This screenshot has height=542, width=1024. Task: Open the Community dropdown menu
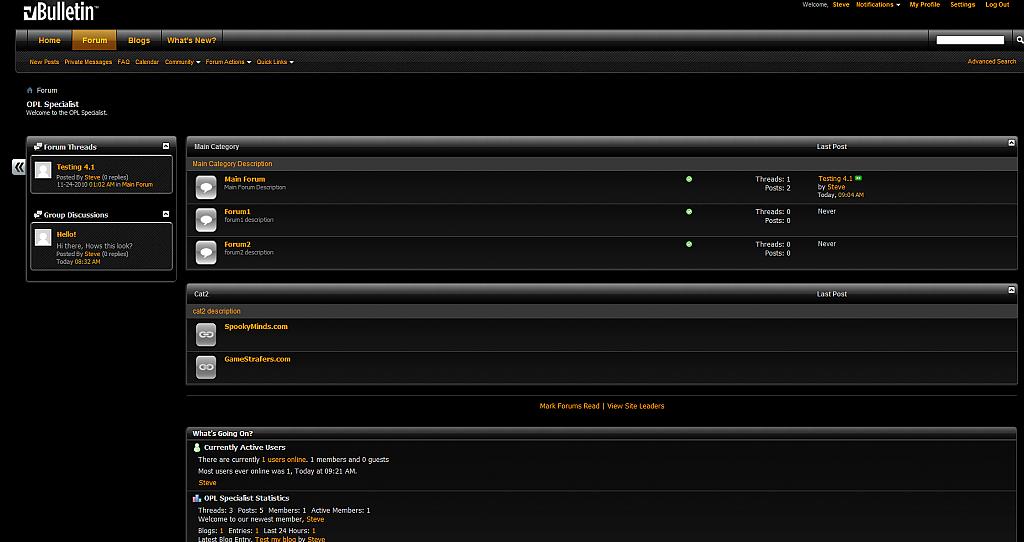(182, 62)
